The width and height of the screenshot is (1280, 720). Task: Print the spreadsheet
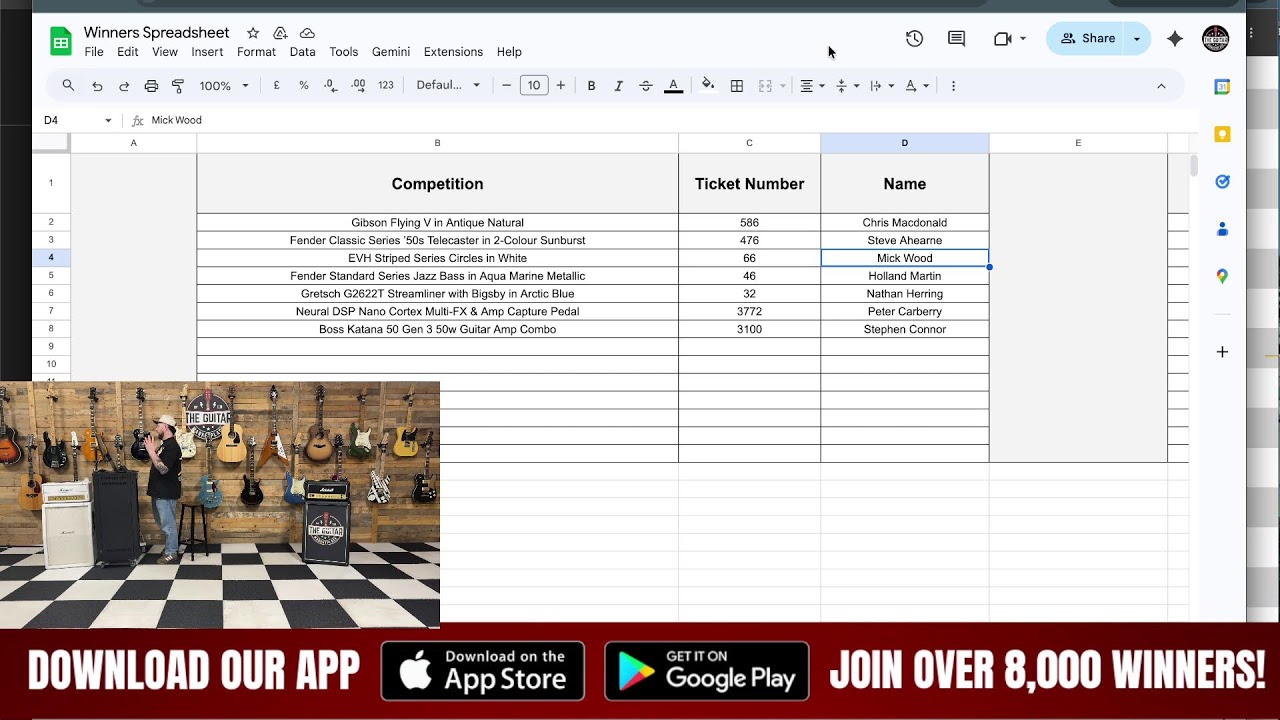pos(151,86)
